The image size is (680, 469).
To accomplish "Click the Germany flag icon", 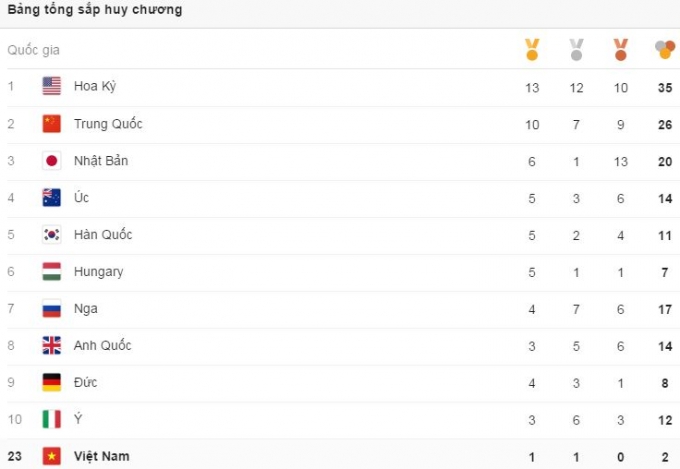I will (52, 383).
